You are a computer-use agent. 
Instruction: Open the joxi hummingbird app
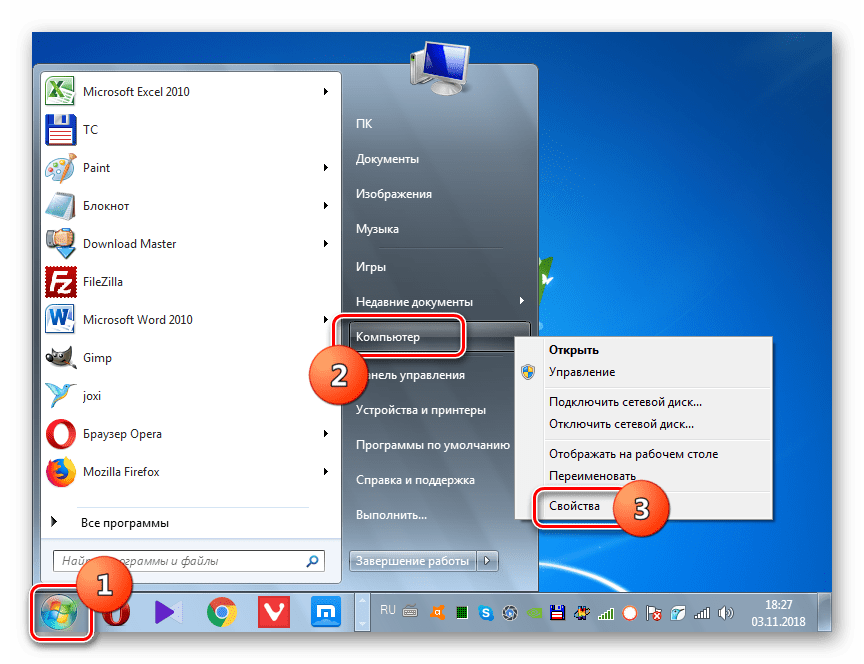pos(190,396)
